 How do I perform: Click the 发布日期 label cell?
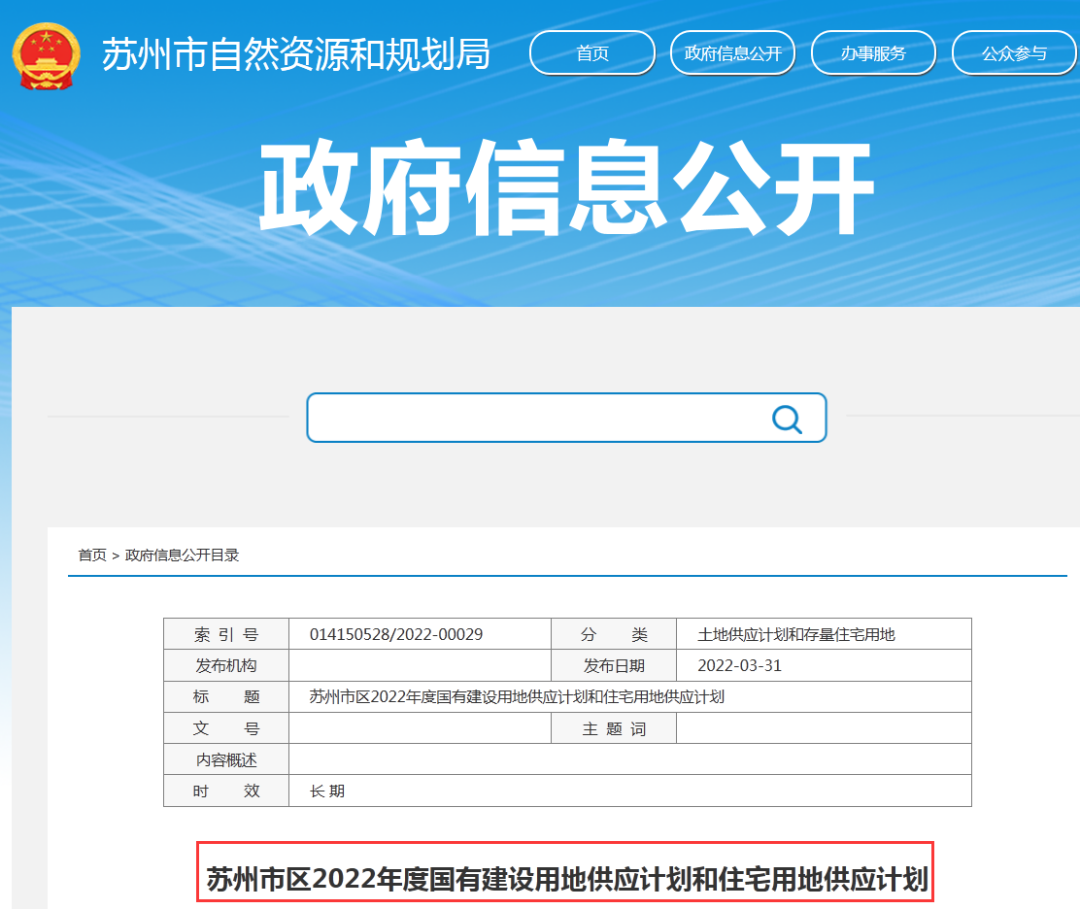click(x=614, y=665)
